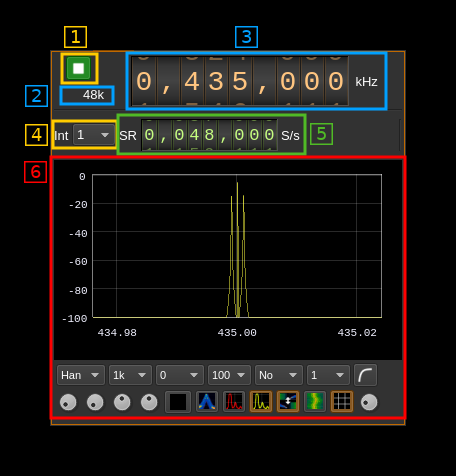Toggle the waterfall direction invert button
456x476 pixels.
click(x=288, y=402)
